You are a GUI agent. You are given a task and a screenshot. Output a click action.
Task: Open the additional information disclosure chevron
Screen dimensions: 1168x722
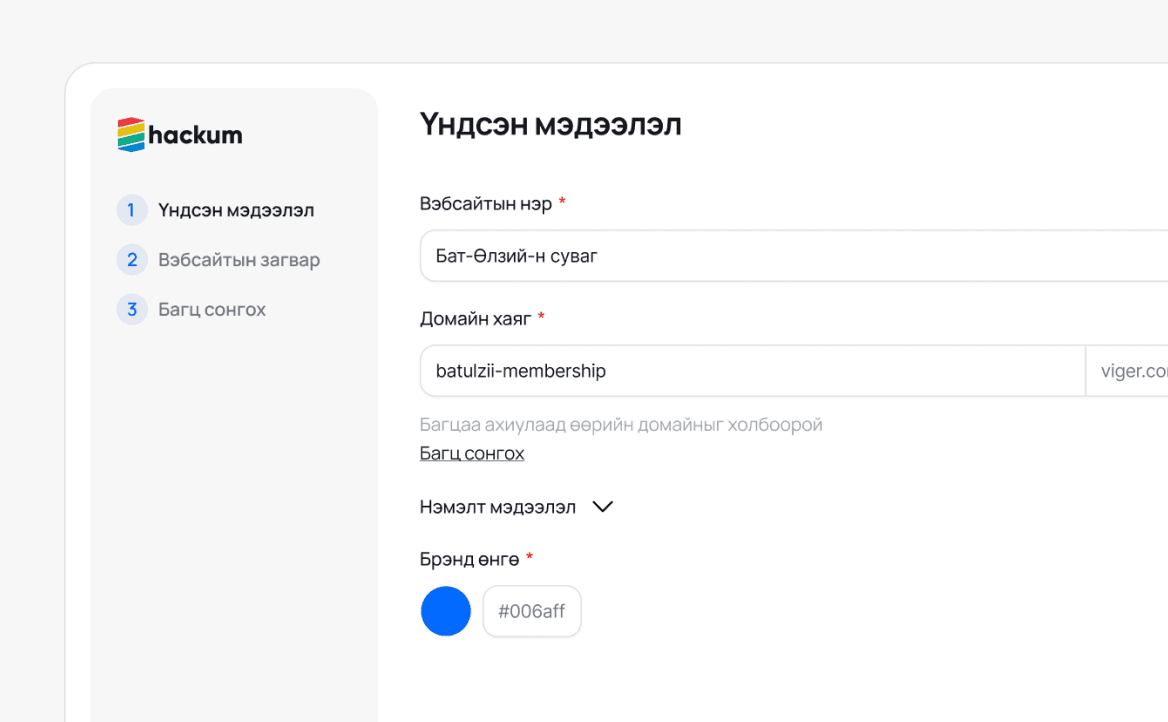[x=602, y=507]
